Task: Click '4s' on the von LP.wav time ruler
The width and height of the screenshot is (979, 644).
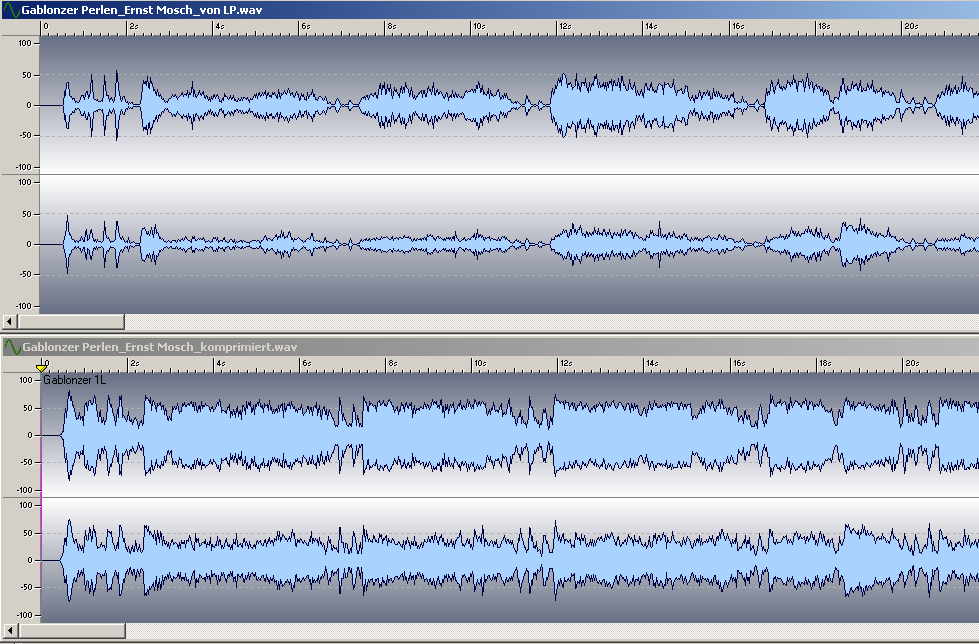Action: [x=220, y=26]
